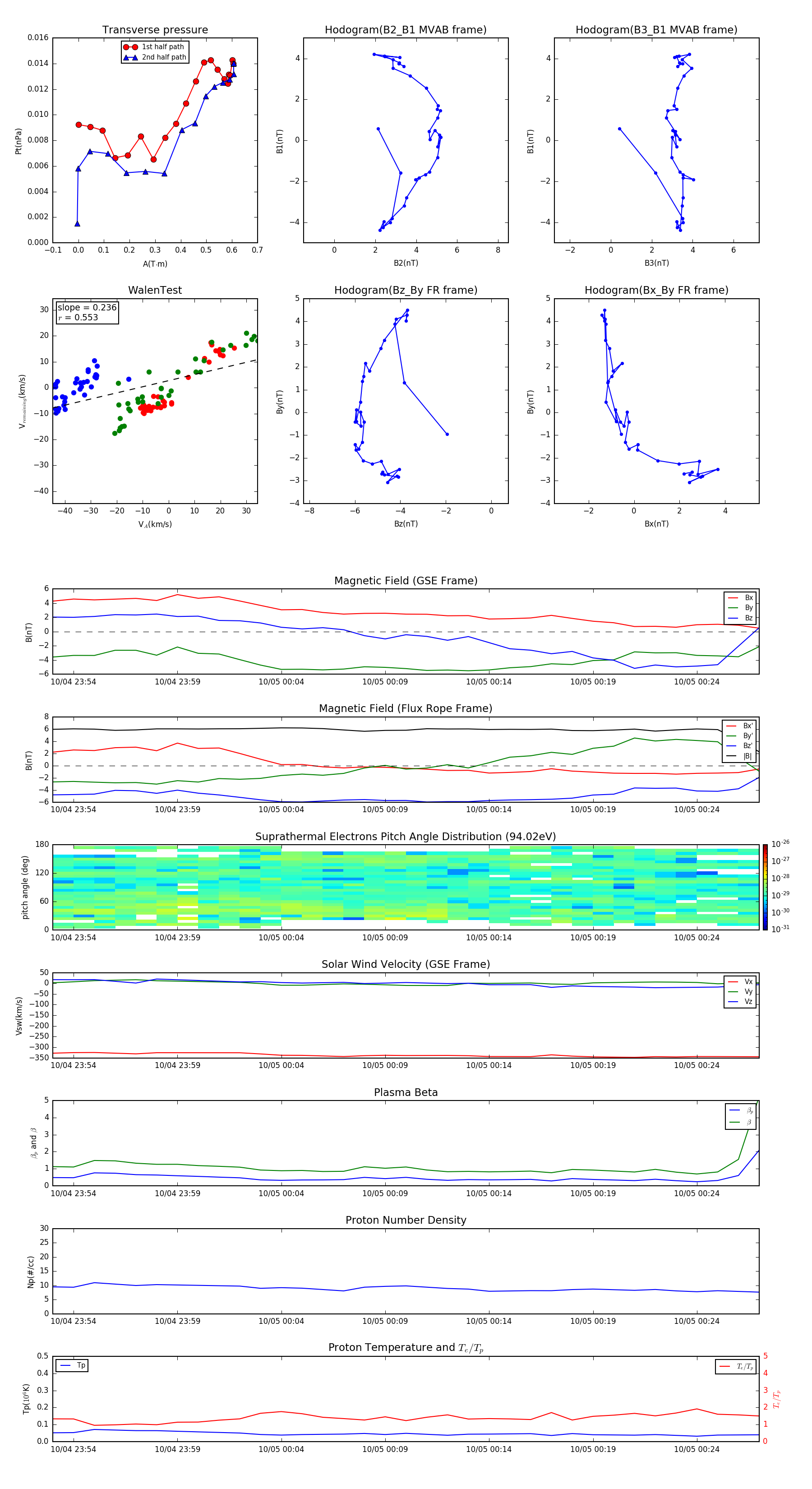This screenshot has width=812, height=1489.
Task: Select the '1st half path' legend entry
Action: (154, 47)
